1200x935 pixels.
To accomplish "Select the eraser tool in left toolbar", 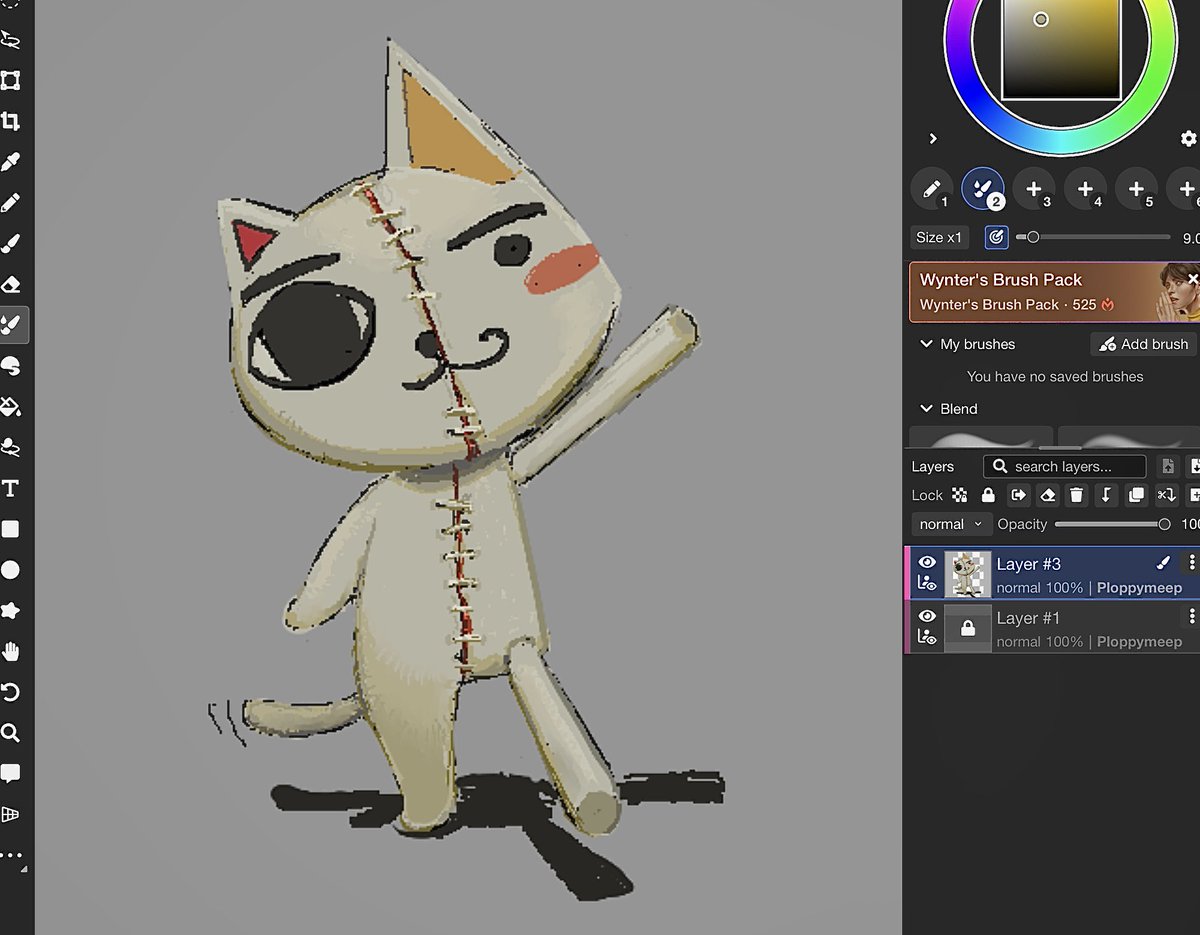I will (11, 284).
